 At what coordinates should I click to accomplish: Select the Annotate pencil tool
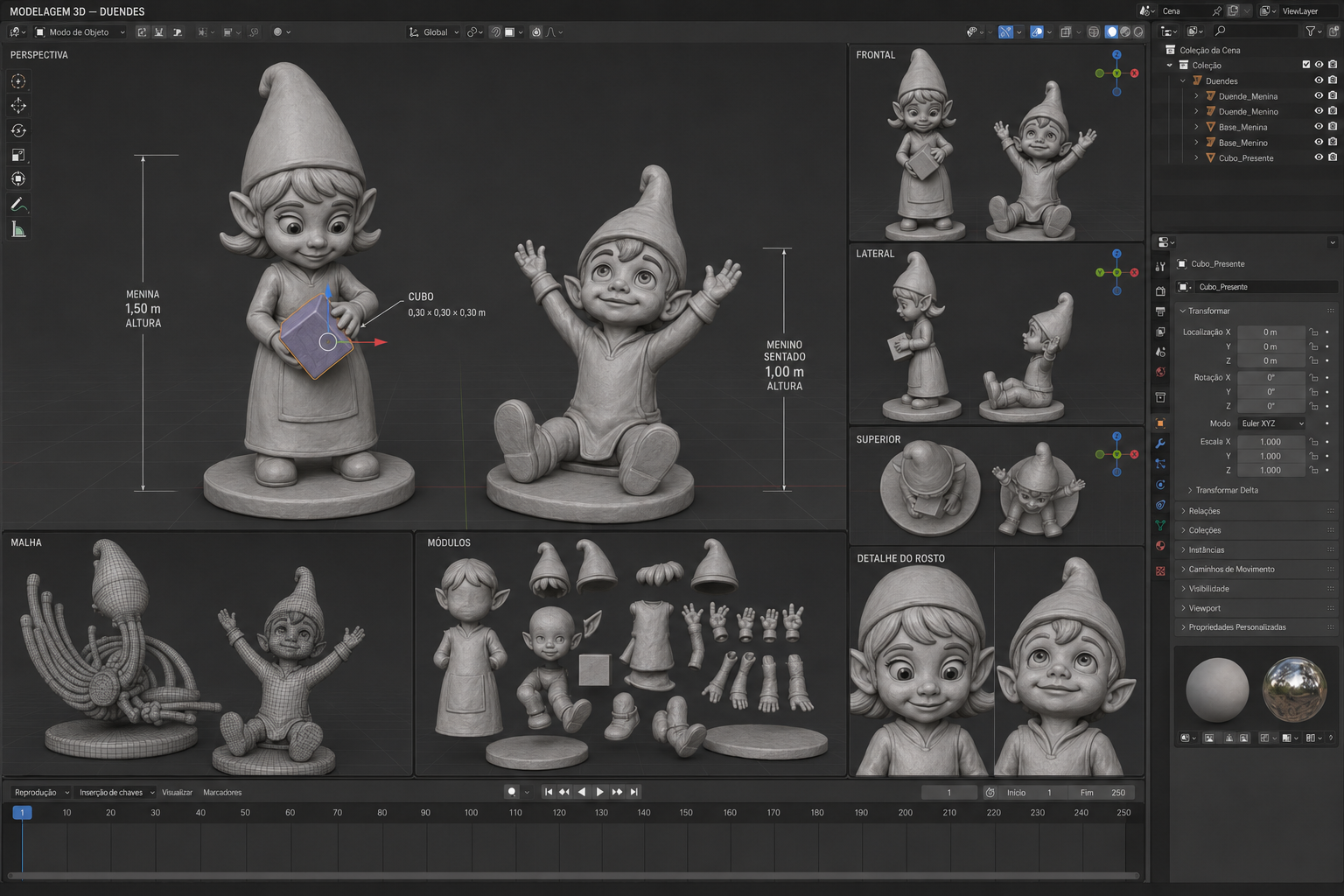click(18, 205)
